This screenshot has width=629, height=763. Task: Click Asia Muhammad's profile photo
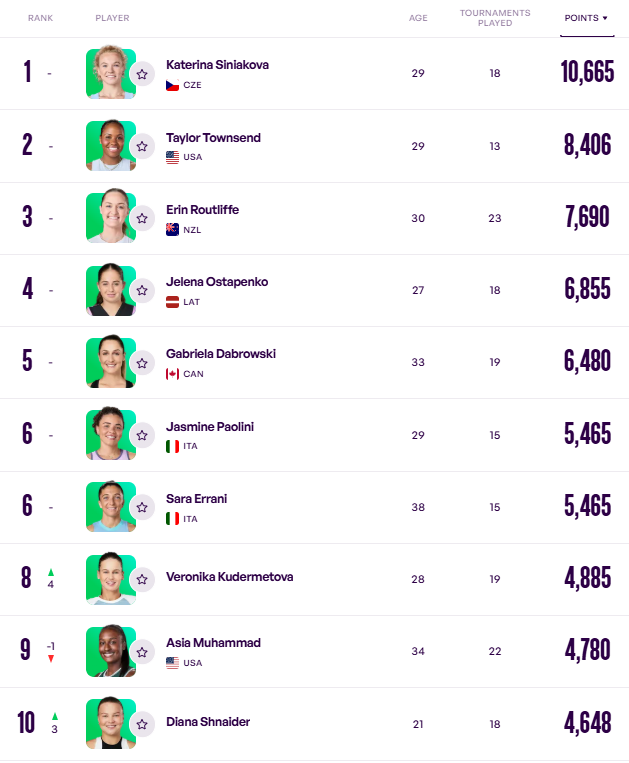click(x=109, y=651)
